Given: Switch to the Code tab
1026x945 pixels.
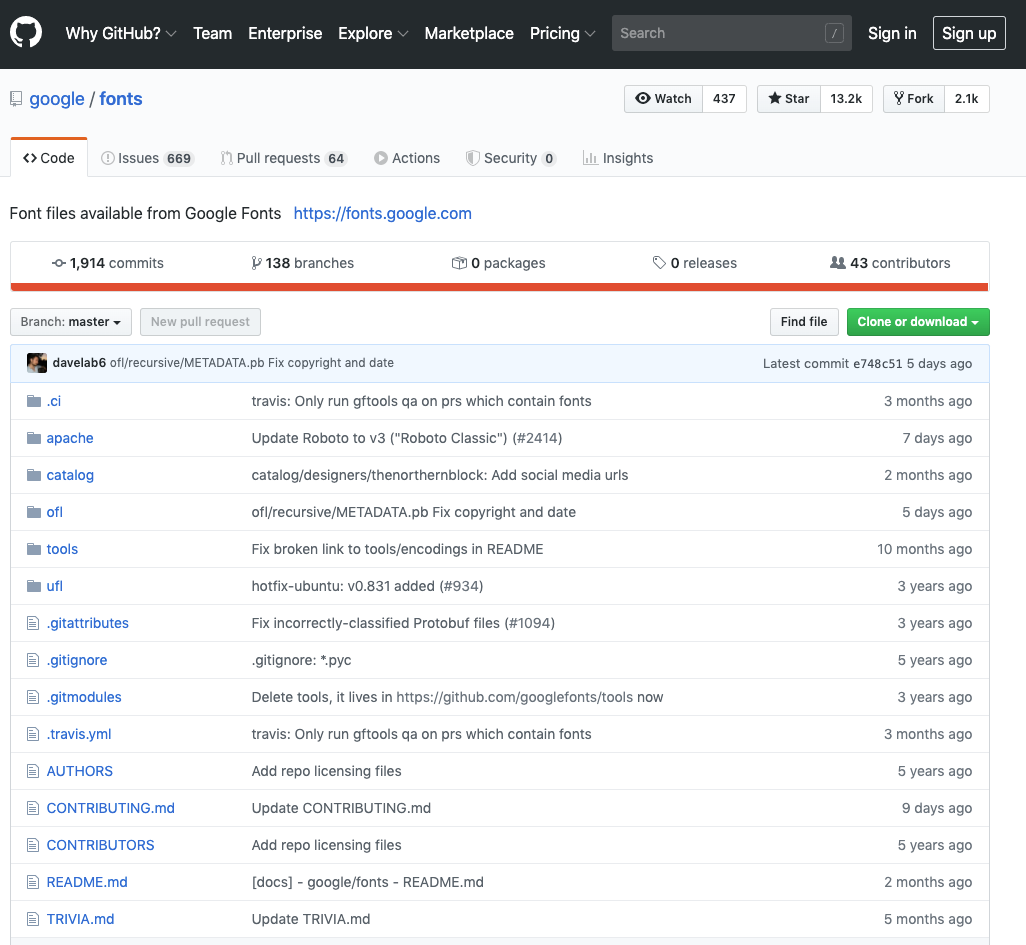Looking at the screenshot, I should (x=49, y=158).
